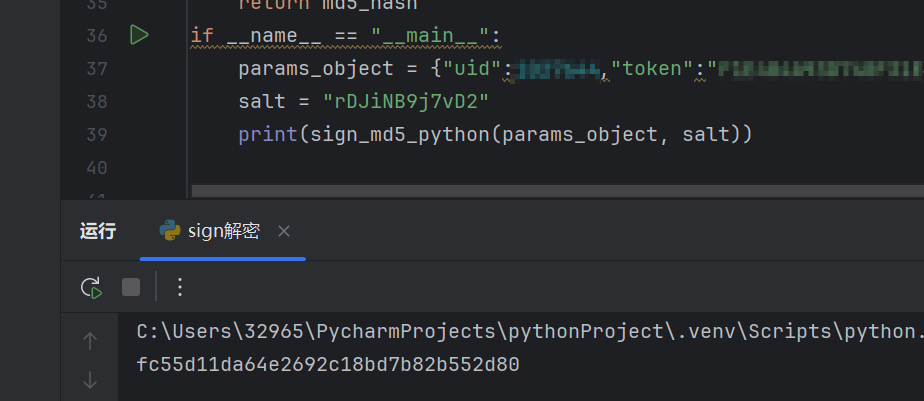Image resolution: width=924 pixels, height=401 pixels.
Task: Click the MD5 hash output line
Action: pos(328,365)
